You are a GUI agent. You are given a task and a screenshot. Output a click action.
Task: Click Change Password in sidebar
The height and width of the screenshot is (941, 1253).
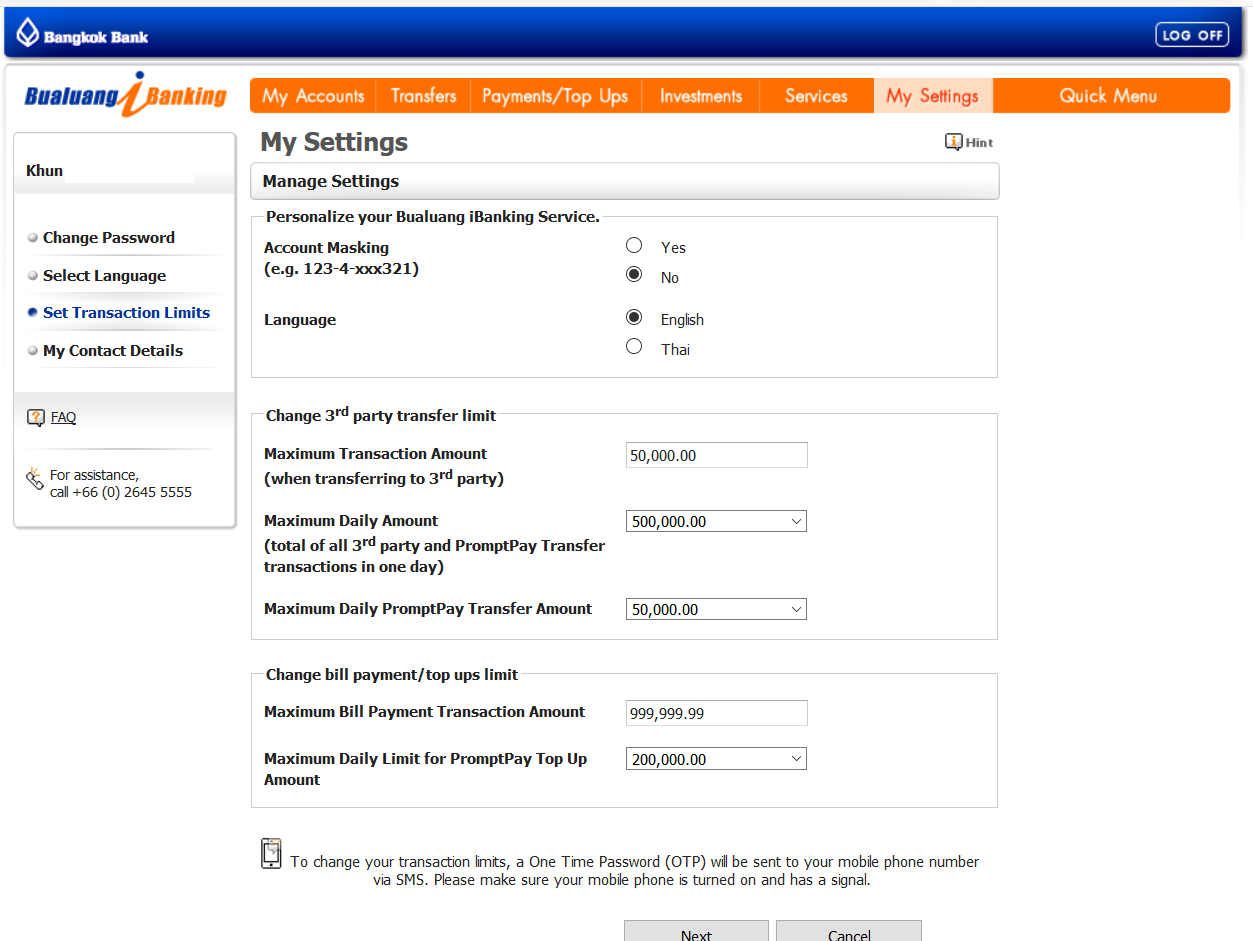[109, 238]
